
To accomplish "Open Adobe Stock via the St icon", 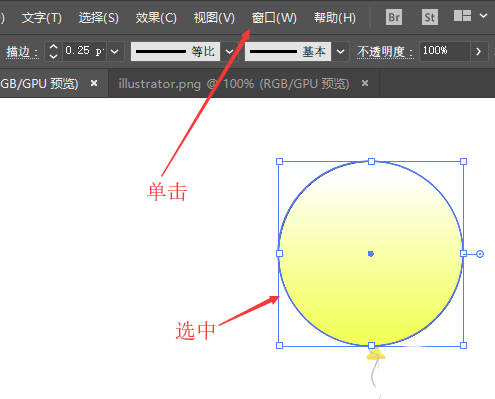I will pyautogui.click(x=430, y=17).
